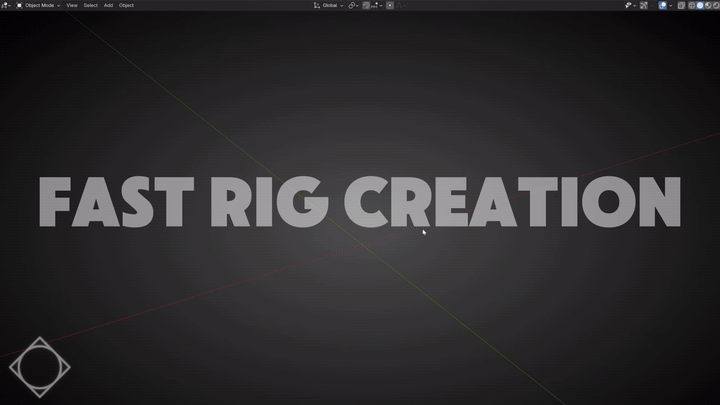
Task: Switch to solid viewport shading
Action: click(x=700, y=6)
